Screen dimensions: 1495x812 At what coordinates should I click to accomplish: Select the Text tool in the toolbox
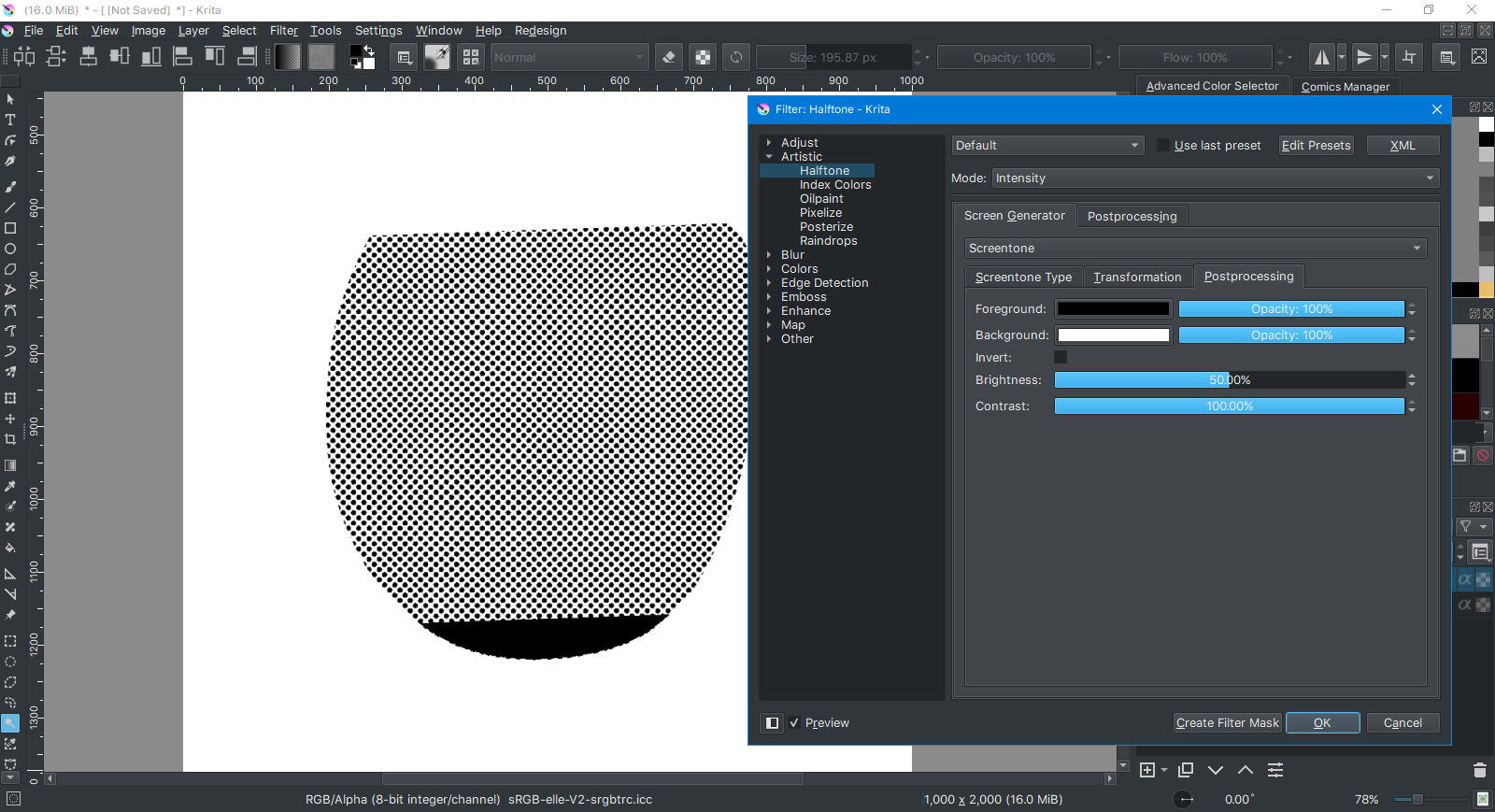click(x=10, y=120)
